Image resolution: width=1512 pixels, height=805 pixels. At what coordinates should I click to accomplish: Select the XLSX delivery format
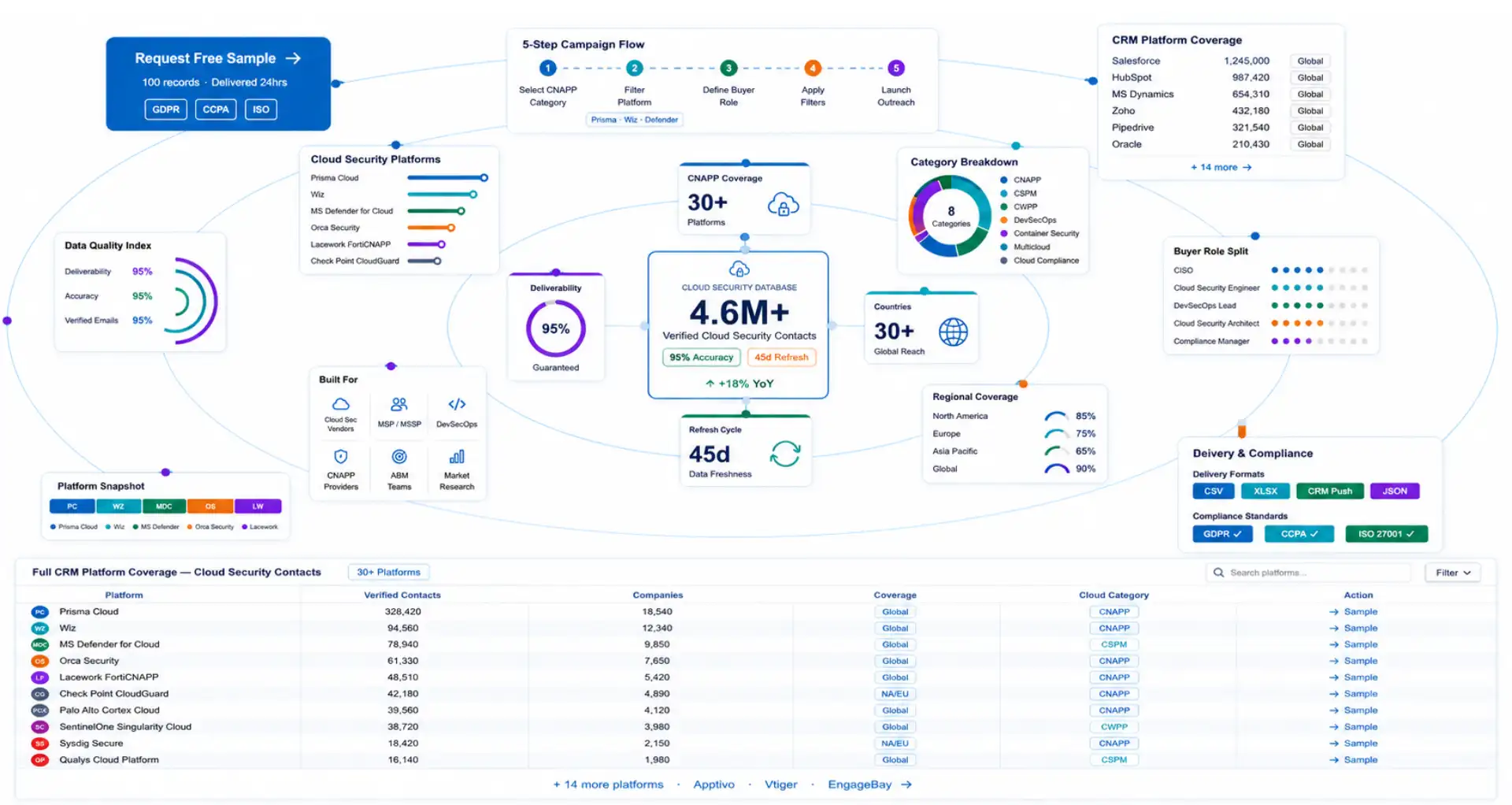[x=1266, y=491]
